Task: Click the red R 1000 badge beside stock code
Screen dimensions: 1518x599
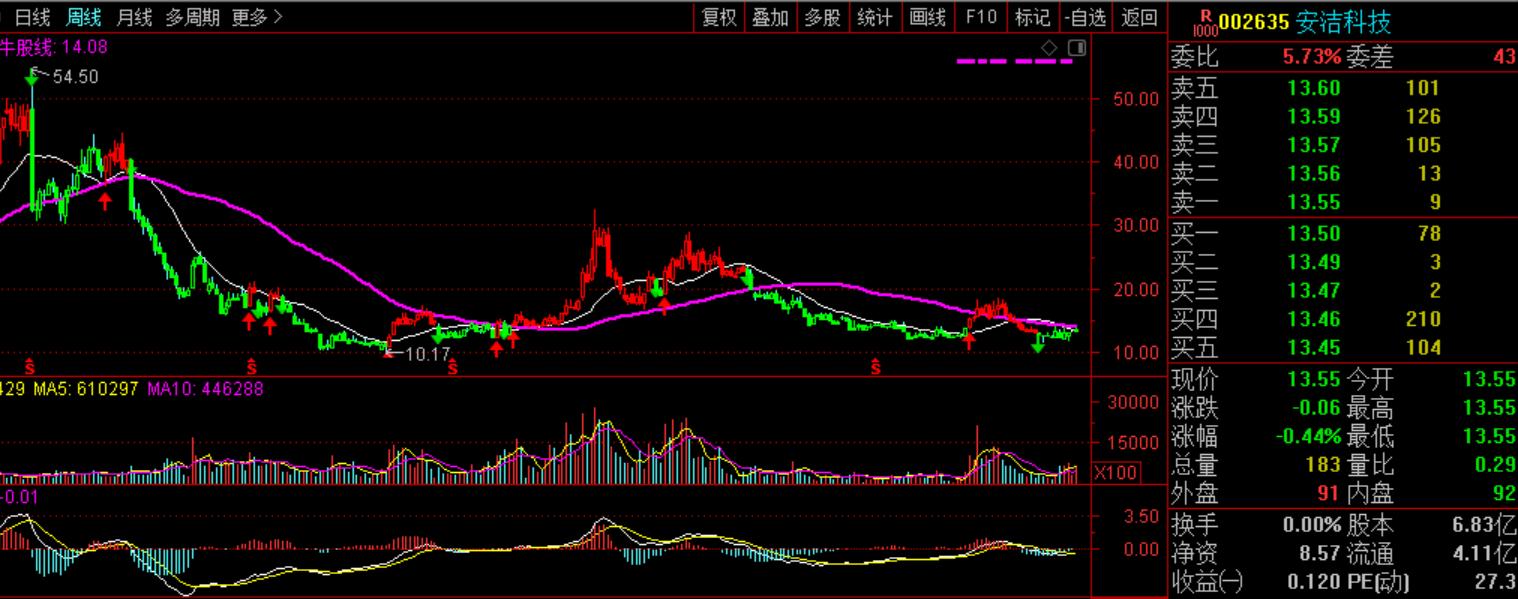Action: point(1205,23)
